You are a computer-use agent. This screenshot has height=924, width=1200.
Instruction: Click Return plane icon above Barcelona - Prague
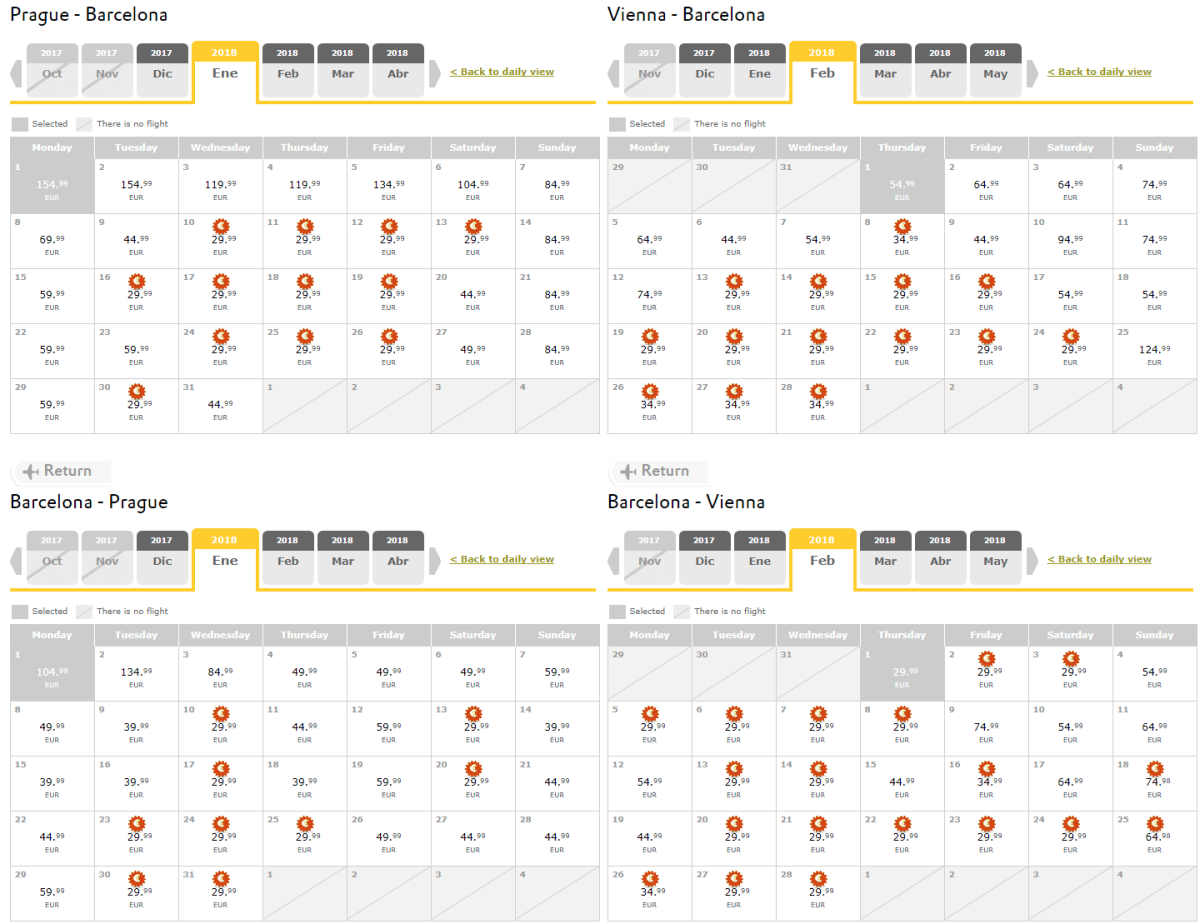coord(31,471)
